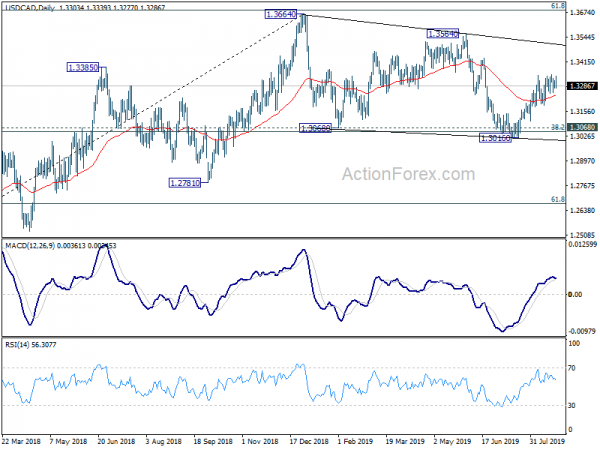Select the 1.30160 low price label
600x450 pixels.
click(x=495, y=138)
